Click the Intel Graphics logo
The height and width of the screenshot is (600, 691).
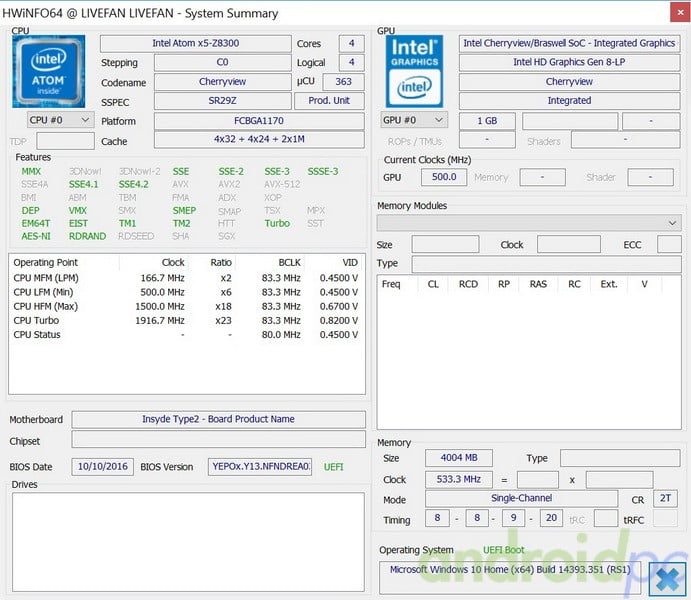414,71
